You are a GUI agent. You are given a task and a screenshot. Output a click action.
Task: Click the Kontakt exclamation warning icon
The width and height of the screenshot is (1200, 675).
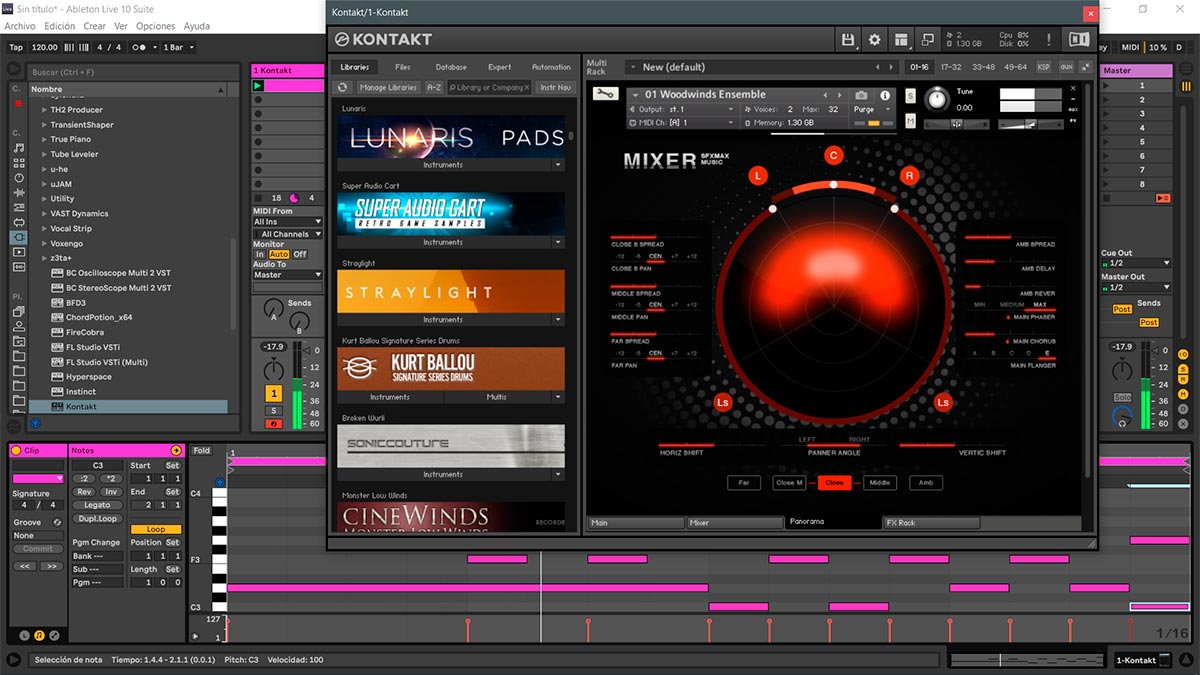pyautogui.click(x=1049, y=40)
